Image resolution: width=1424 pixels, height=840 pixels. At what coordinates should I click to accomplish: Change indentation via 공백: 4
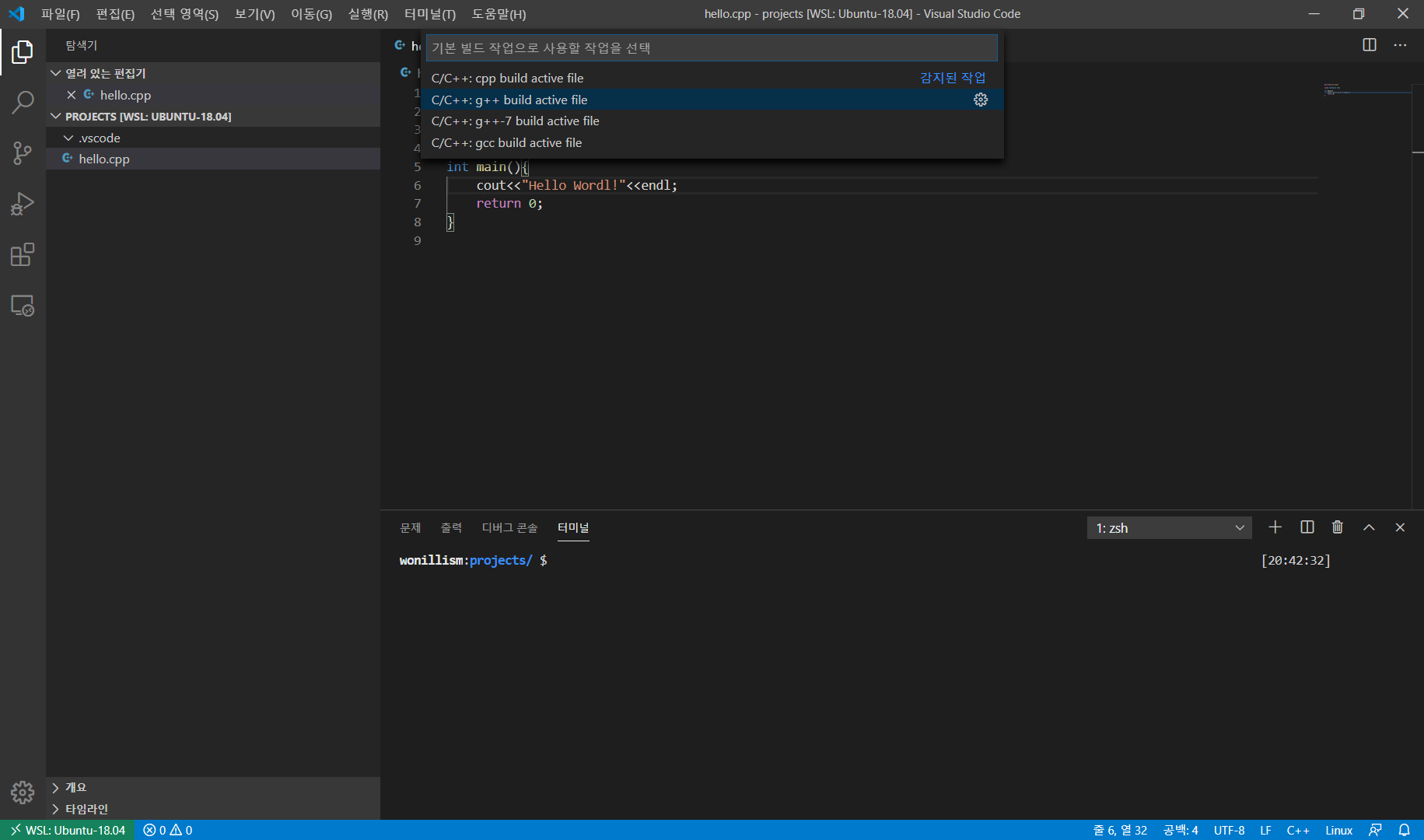point(1181,830)
